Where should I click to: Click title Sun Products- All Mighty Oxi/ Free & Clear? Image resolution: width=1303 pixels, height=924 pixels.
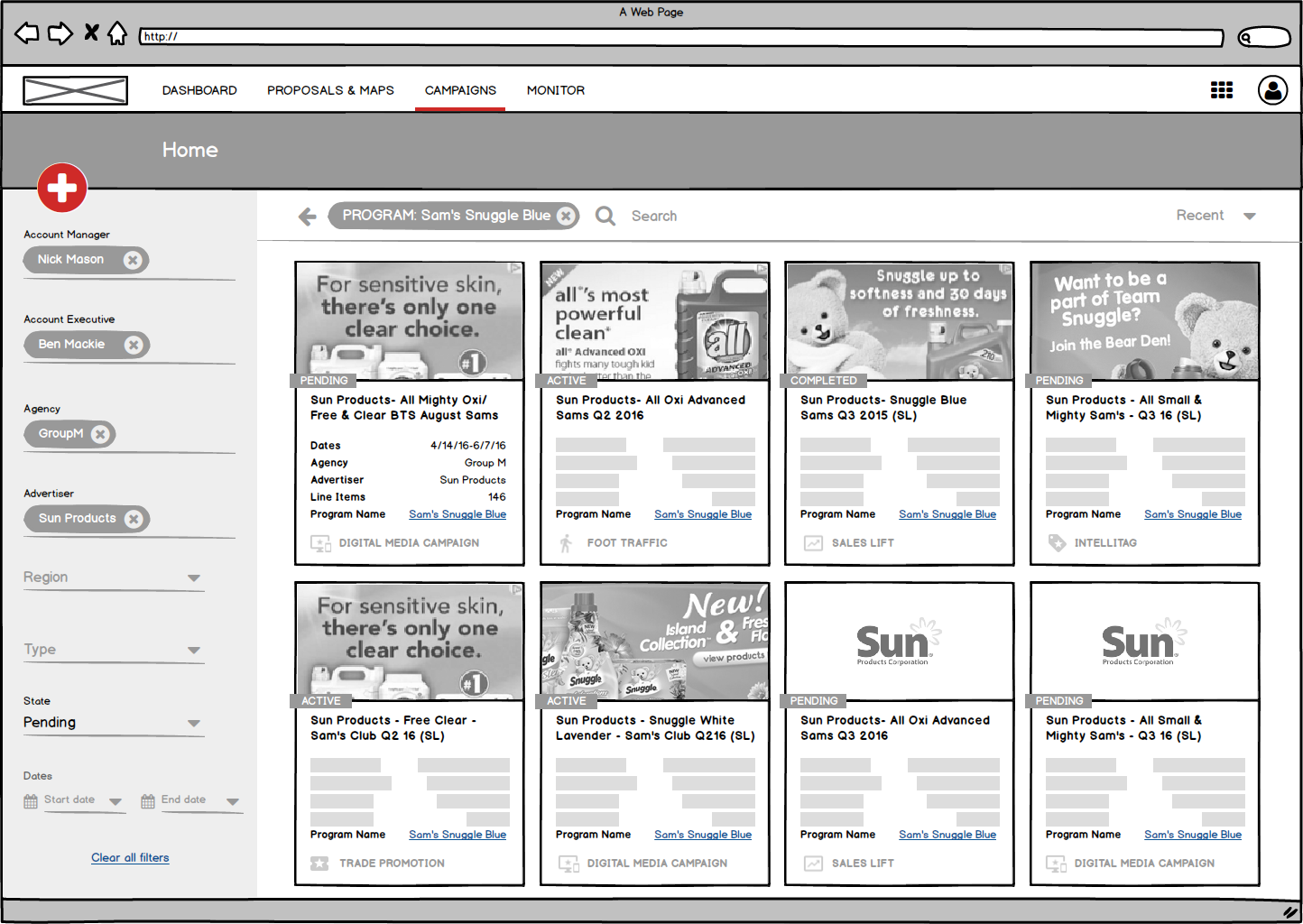coord(404,408)
